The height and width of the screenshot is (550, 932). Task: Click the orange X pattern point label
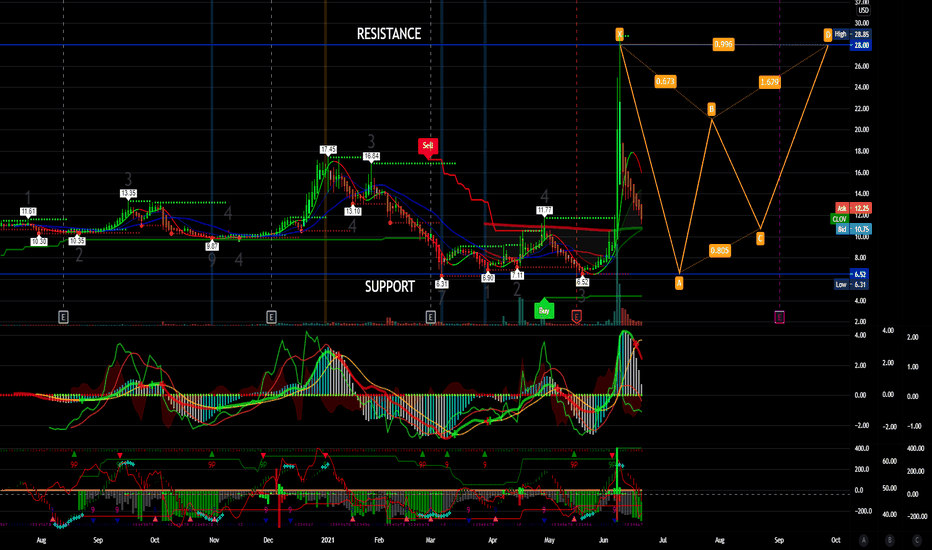[619, 34]
